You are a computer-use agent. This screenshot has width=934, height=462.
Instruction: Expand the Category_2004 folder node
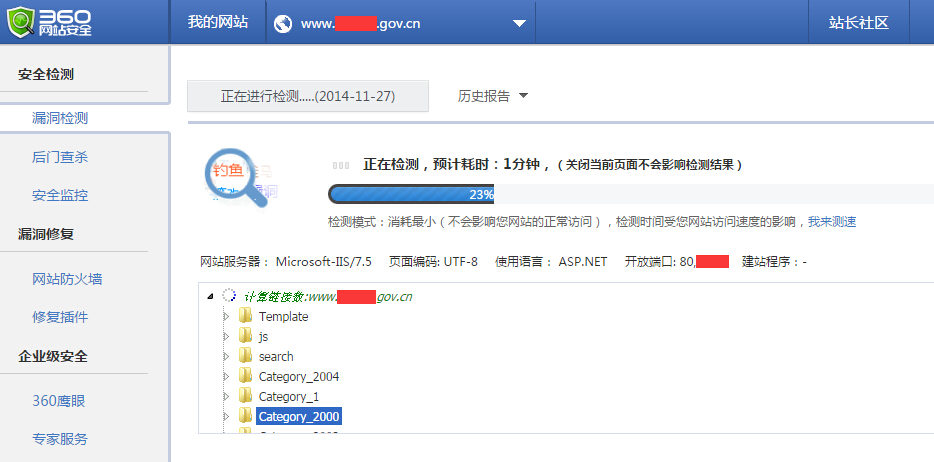[x=226, y=376]
